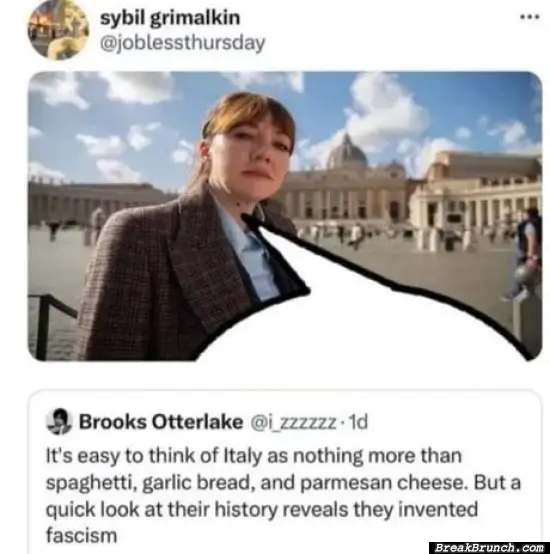Open the three-dot more options menu
The image size is (550, 554).
(x=530, y=17)
